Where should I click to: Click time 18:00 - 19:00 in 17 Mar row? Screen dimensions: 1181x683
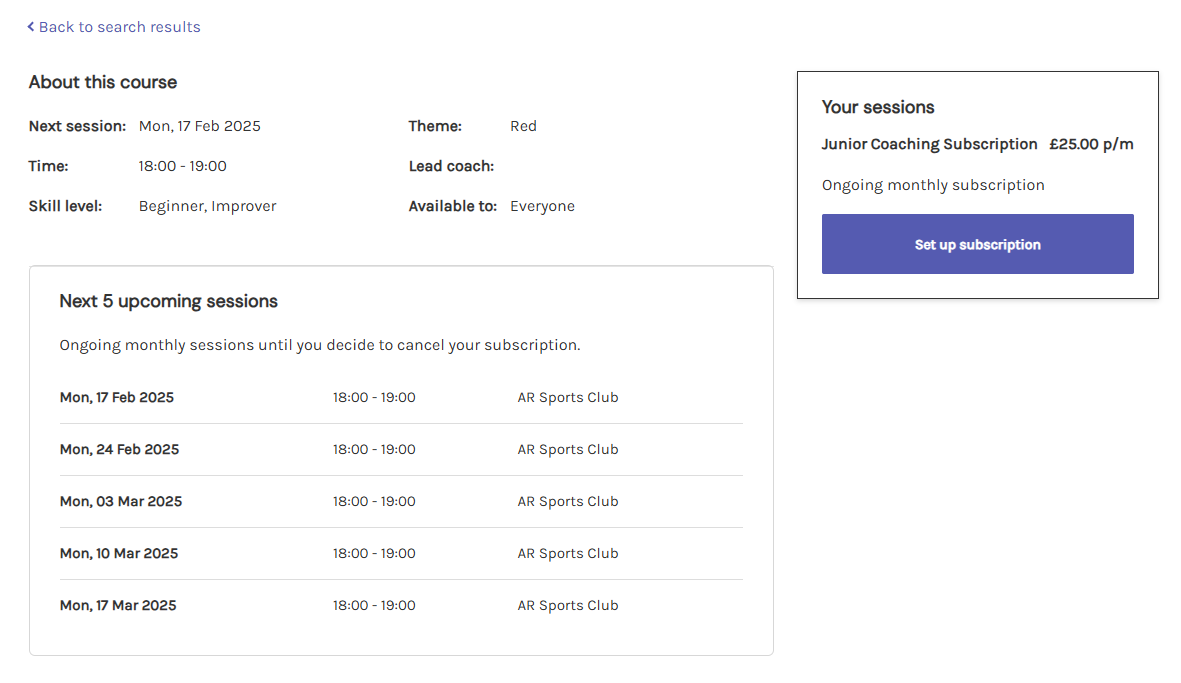(x=374, y=605)
